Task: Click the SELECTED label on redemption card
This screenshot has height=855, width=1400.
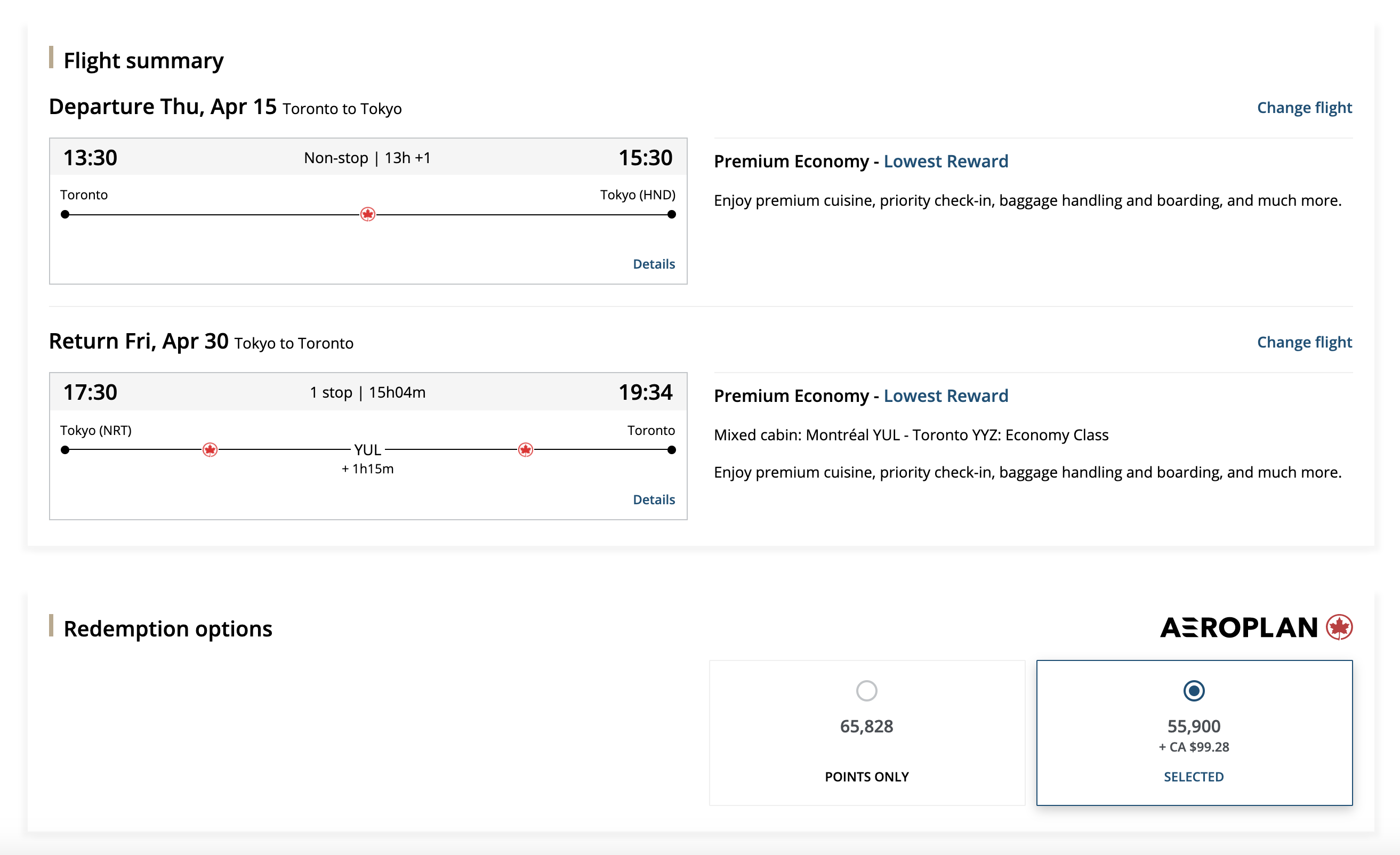Action: click(x=1193, y=777)
